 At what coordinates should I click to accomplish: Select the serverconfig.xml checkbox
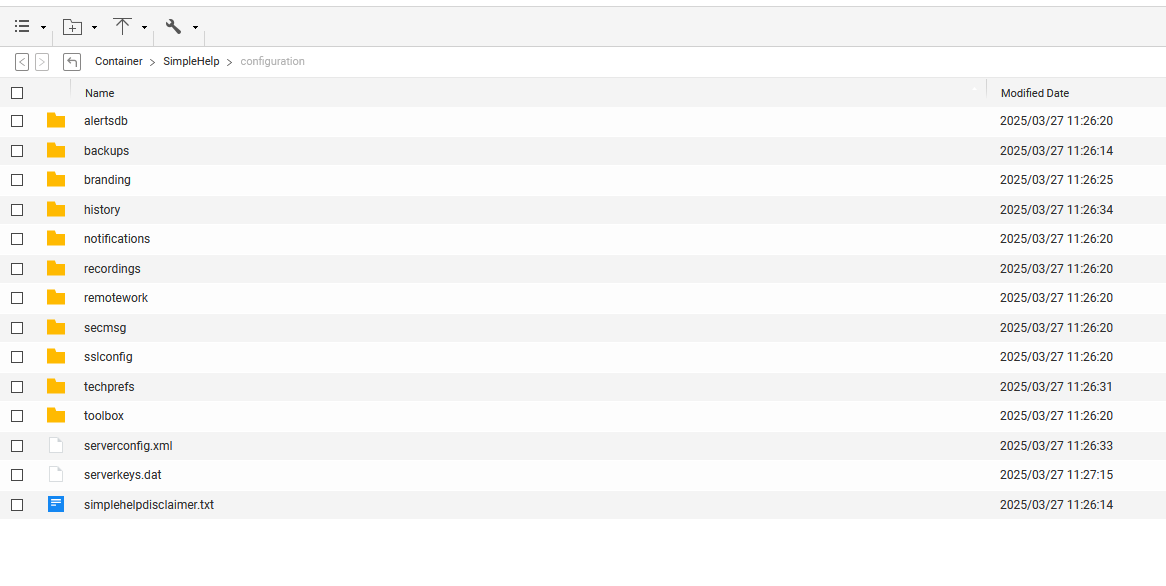17,445
